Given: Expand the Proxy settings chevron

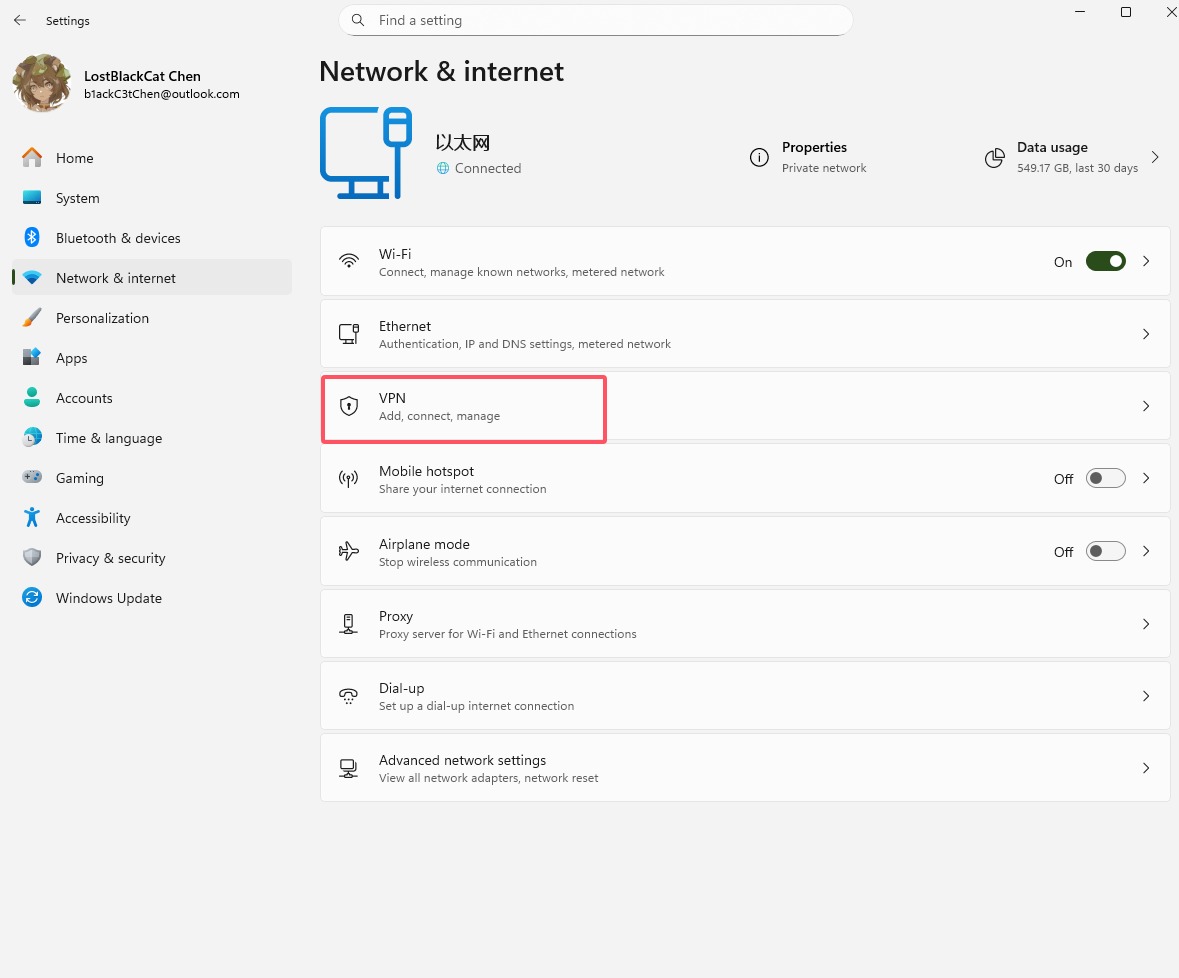Looking at the screenshot, I should (x=1146, y=624).
